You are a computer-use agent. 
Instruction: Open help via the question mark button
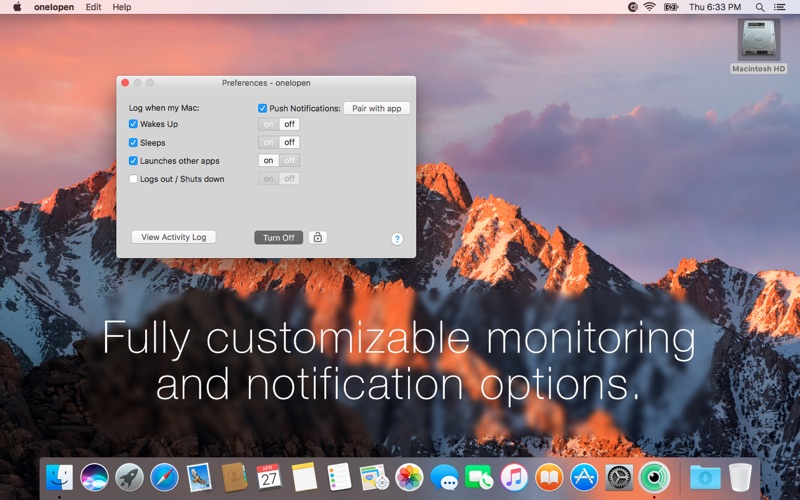point(396,239)
